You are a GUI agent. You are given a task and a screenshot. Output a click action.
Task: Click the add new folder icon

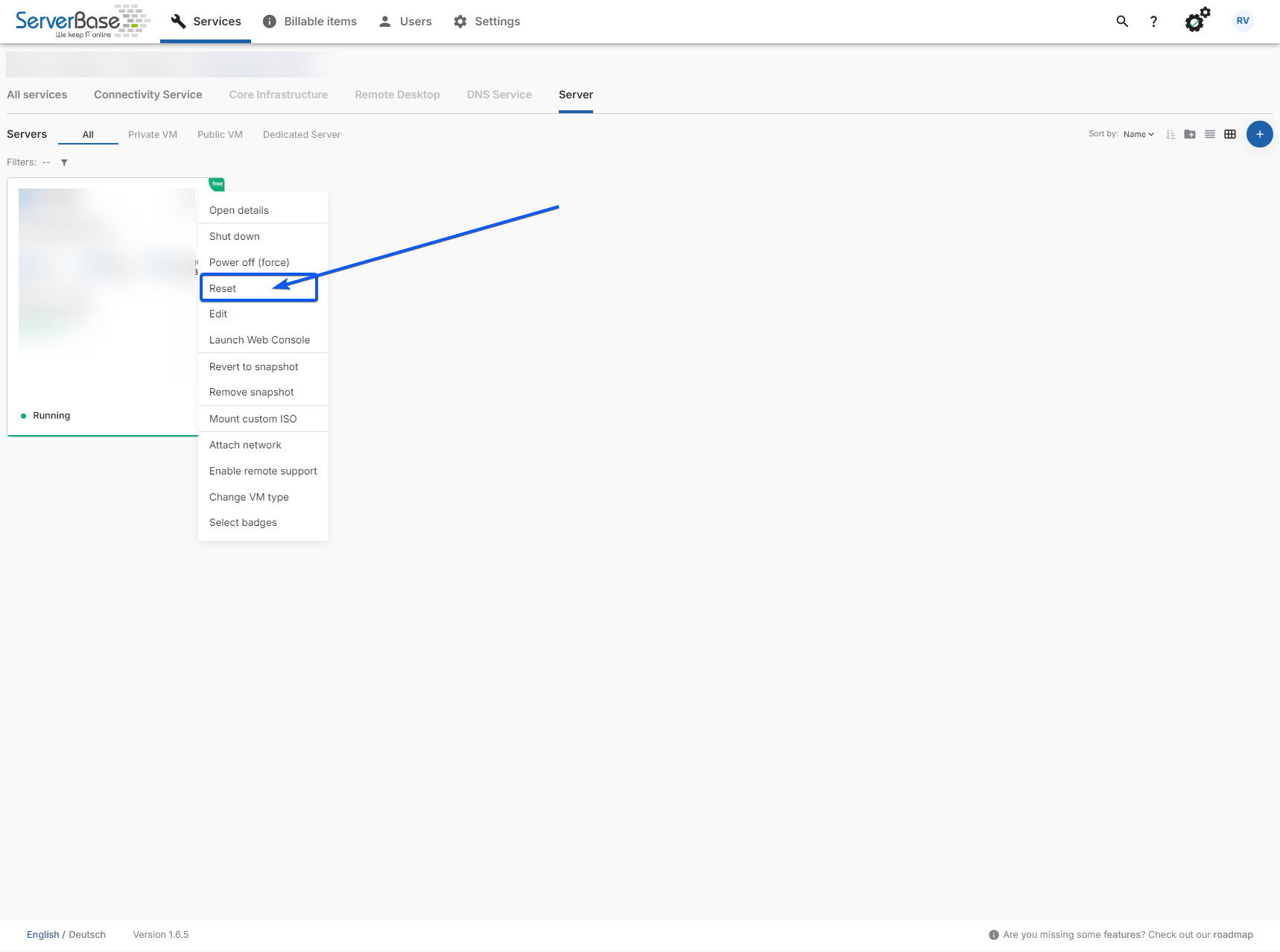click(1190, 135)
